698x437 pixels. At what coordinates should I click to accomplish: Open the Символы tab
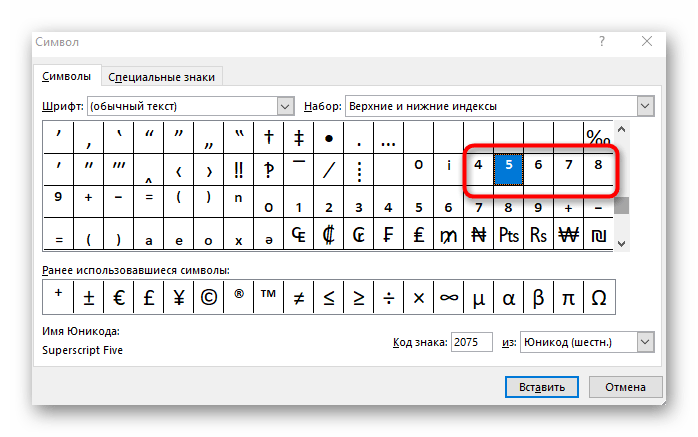(x=67, y=76)
